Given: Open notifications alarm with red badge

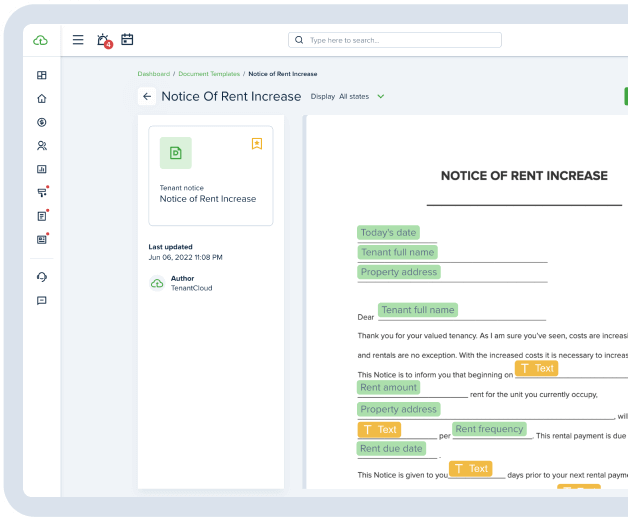Looking at the screenshot, I should point(103,40).
